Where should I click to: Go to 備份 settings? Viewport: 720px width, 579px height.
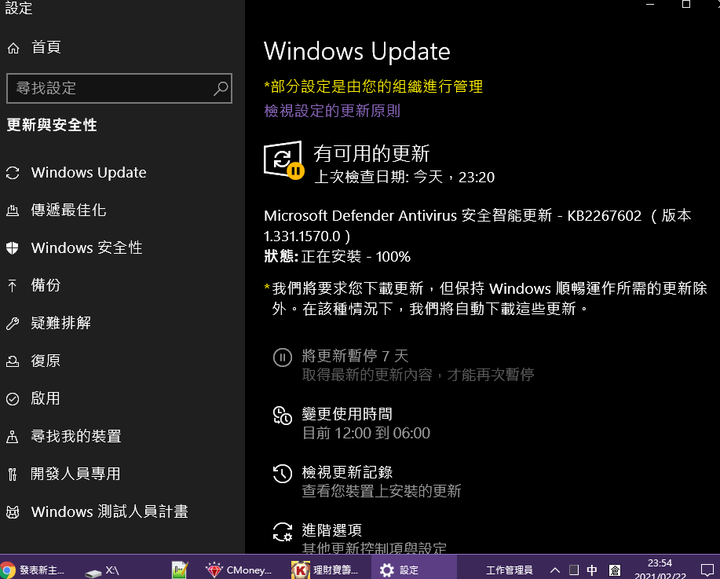click(x=45, y=286)
